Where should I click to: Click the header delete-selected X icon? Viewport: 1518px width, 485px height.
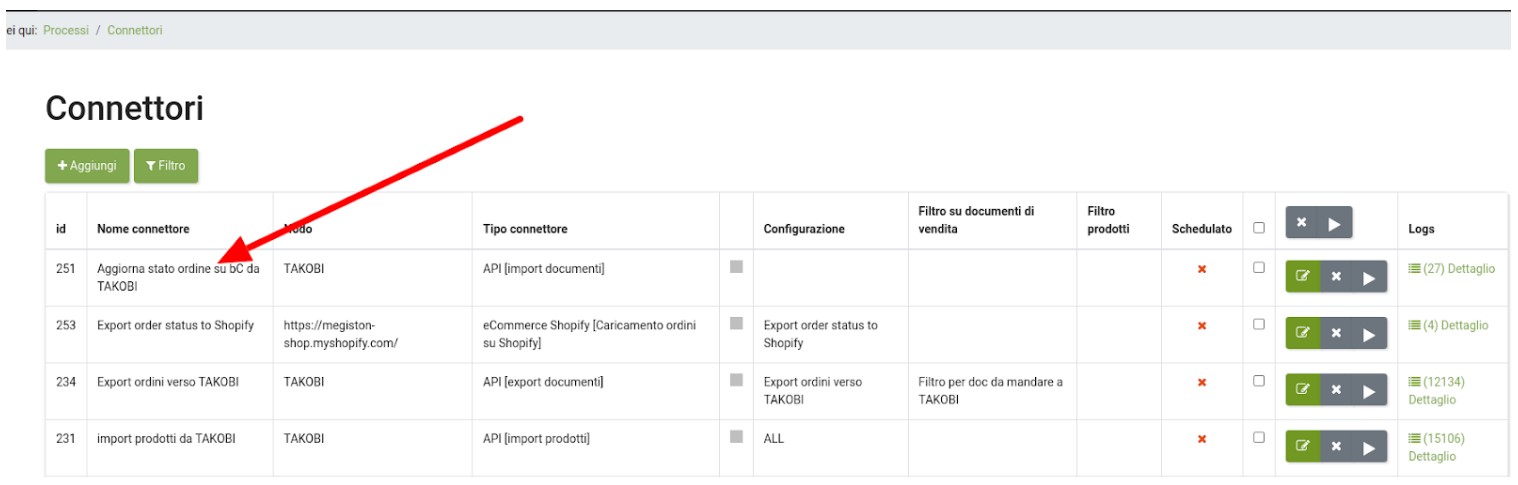[1300, 224]
